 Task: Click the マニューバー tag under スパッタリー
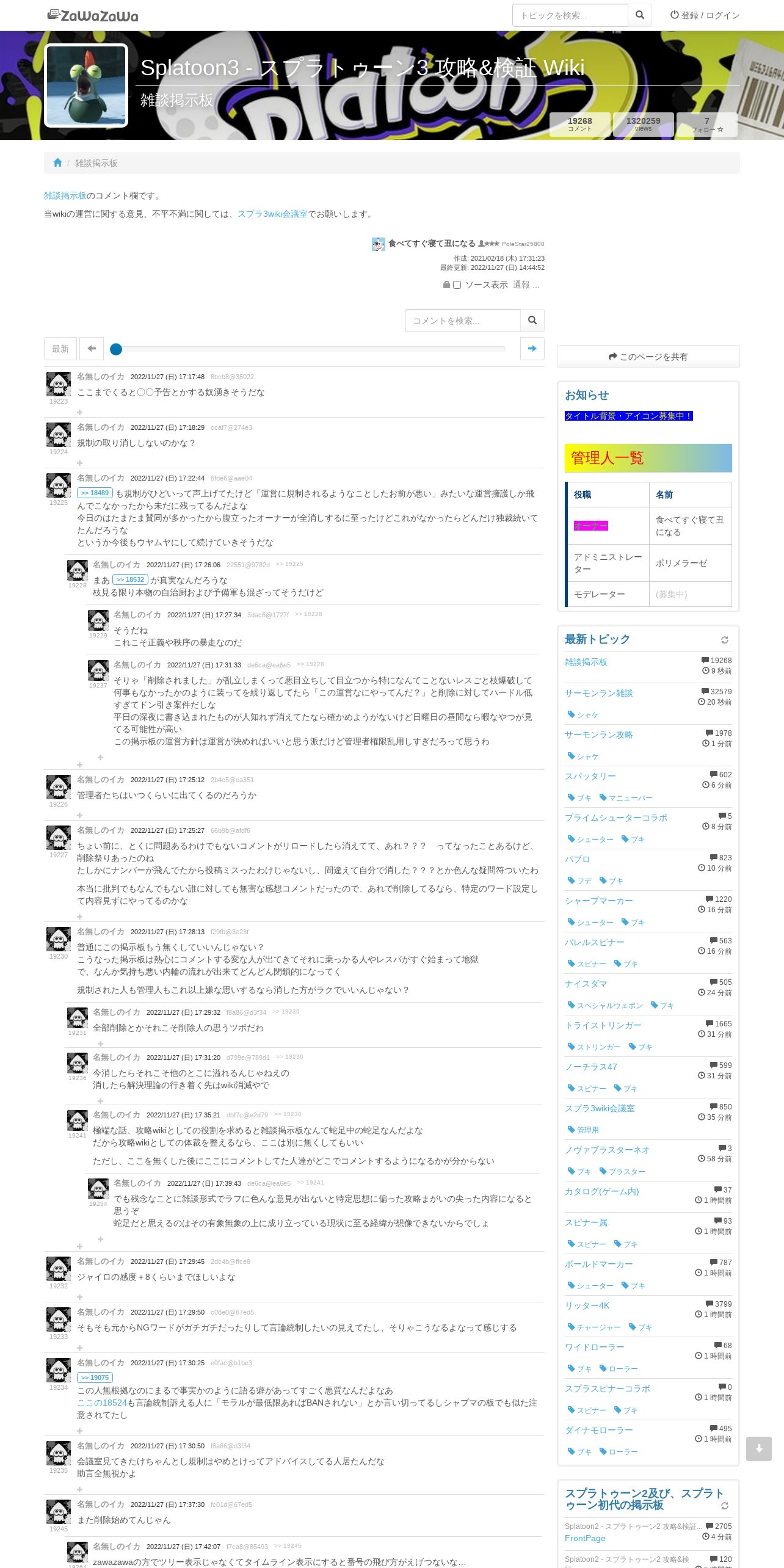626,797
